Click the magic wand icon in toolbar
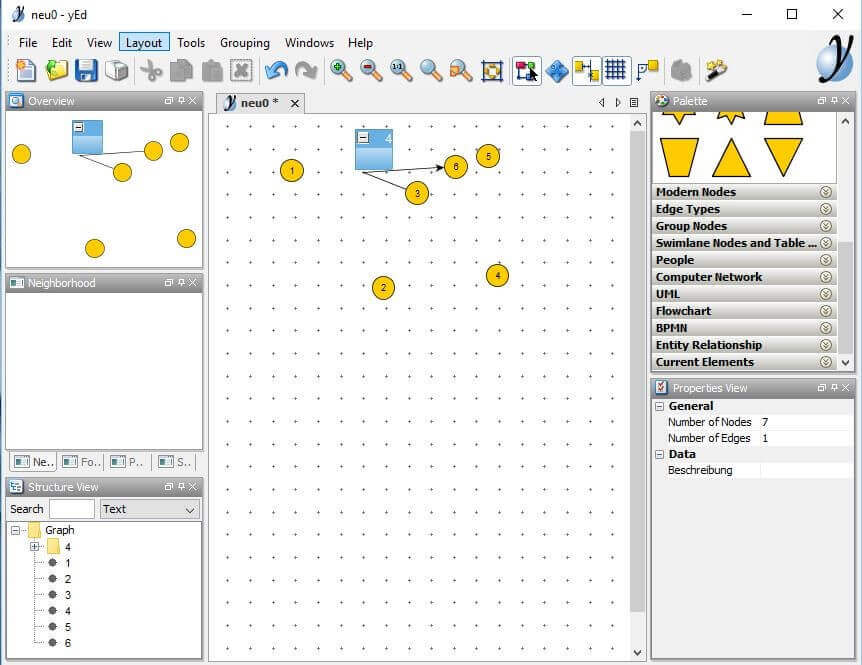Screen dimensions: 862x665 (x=716, y=71)
